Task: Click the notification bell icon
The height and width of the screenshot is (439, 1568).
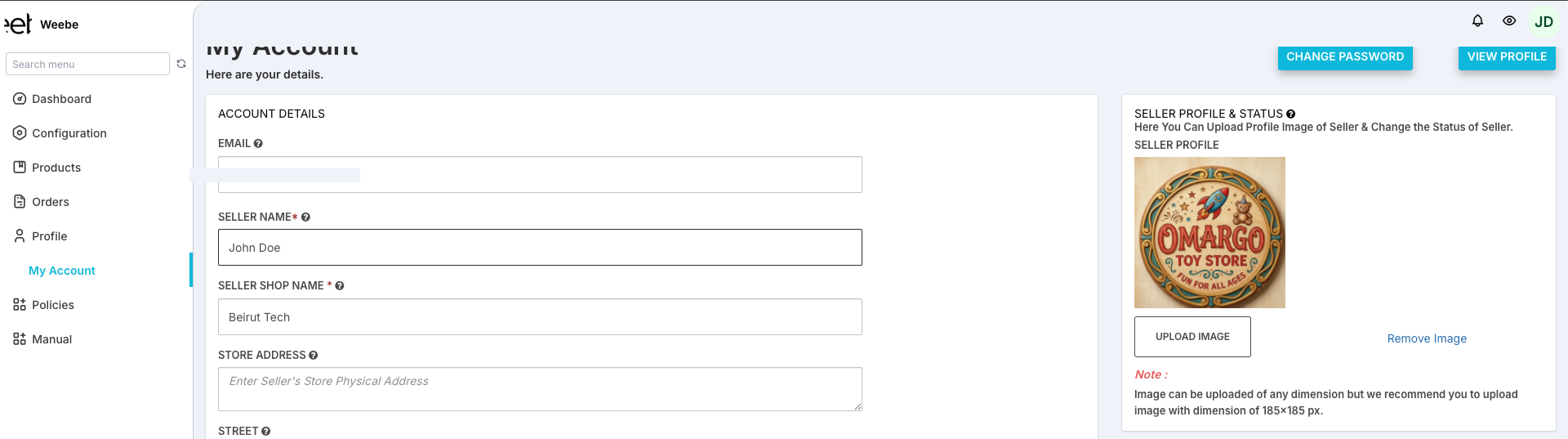Action: pos(1477,21)
